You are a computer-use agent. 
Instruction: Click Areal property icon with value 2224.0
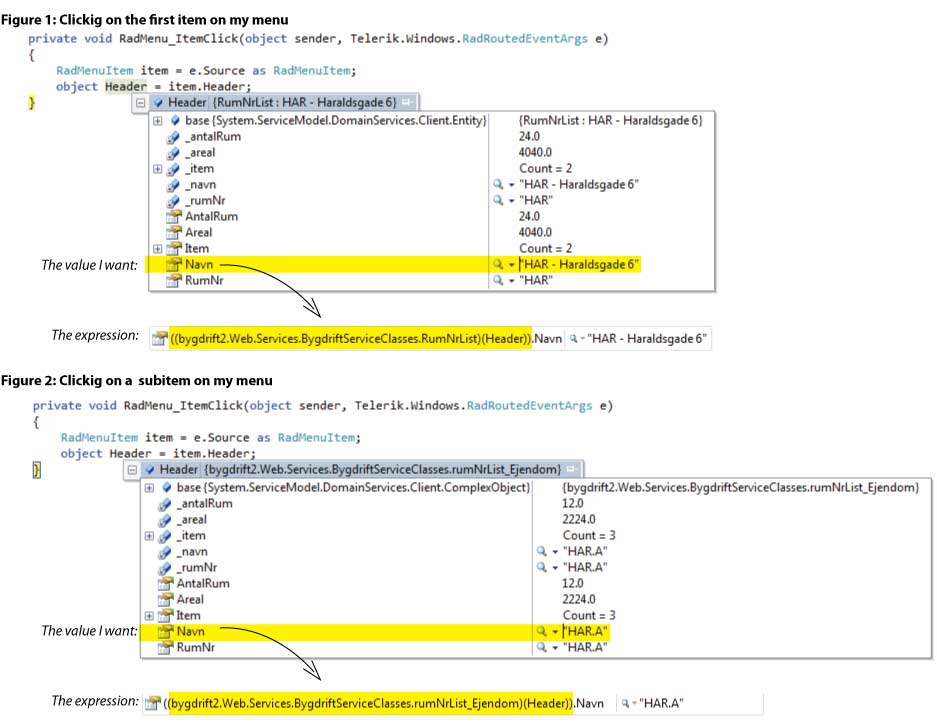pyautogui.click(x=165, y=600)
